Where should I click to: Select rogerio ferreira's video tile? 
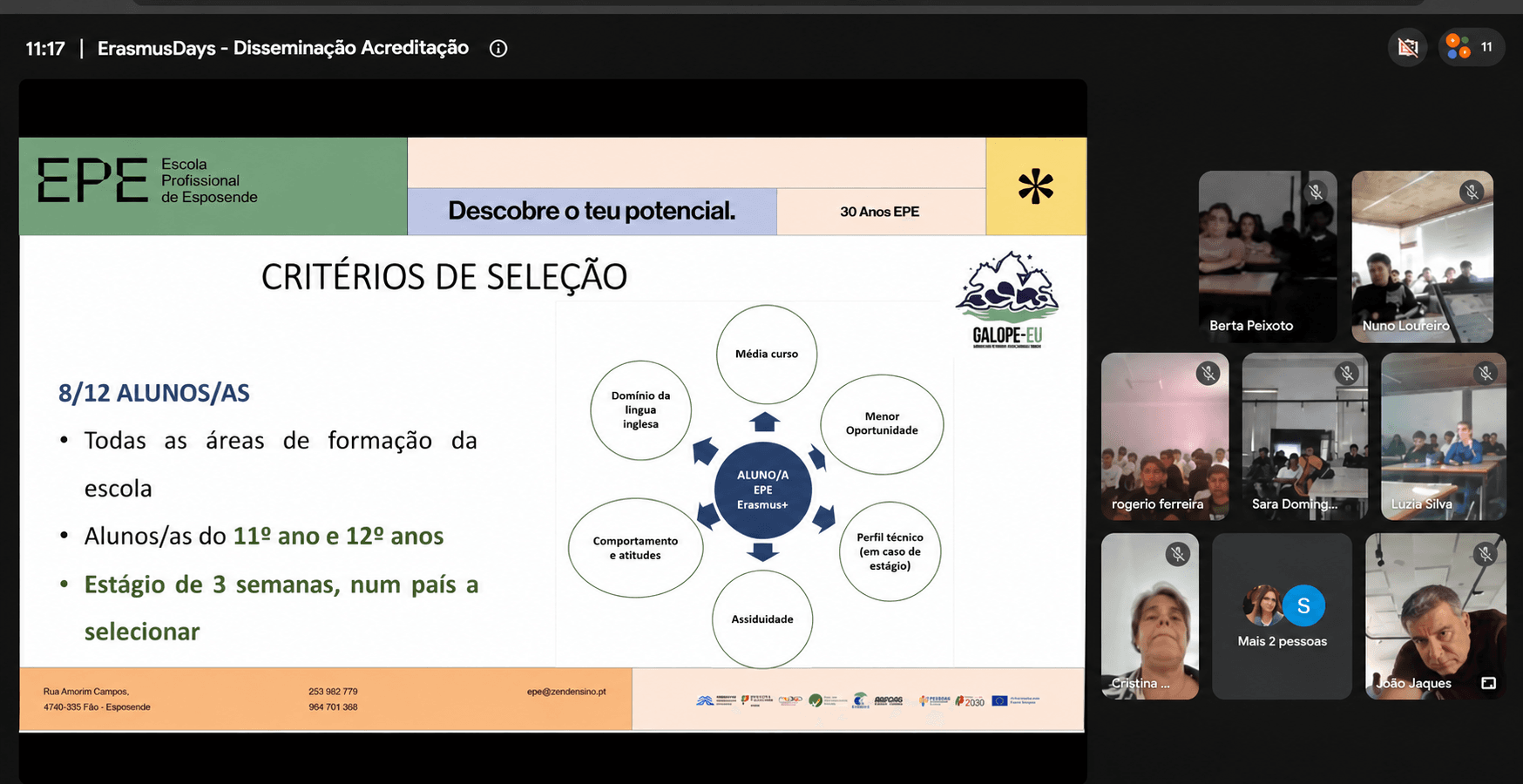click(x=1165, y=436)
